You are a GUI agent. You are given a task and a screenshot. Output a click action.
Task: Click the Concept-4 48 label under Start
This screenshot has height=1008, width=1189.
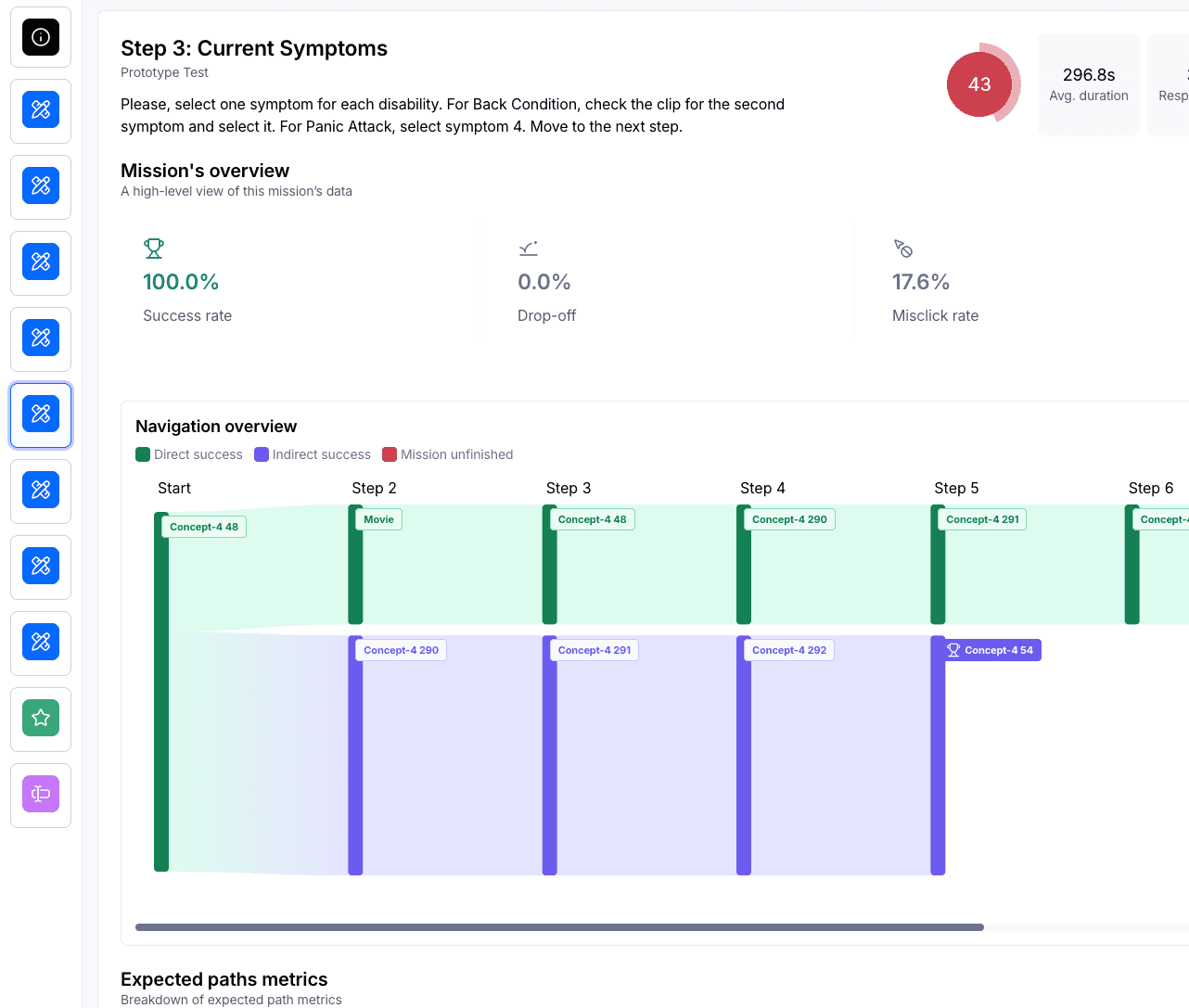(x=204, y=527)
